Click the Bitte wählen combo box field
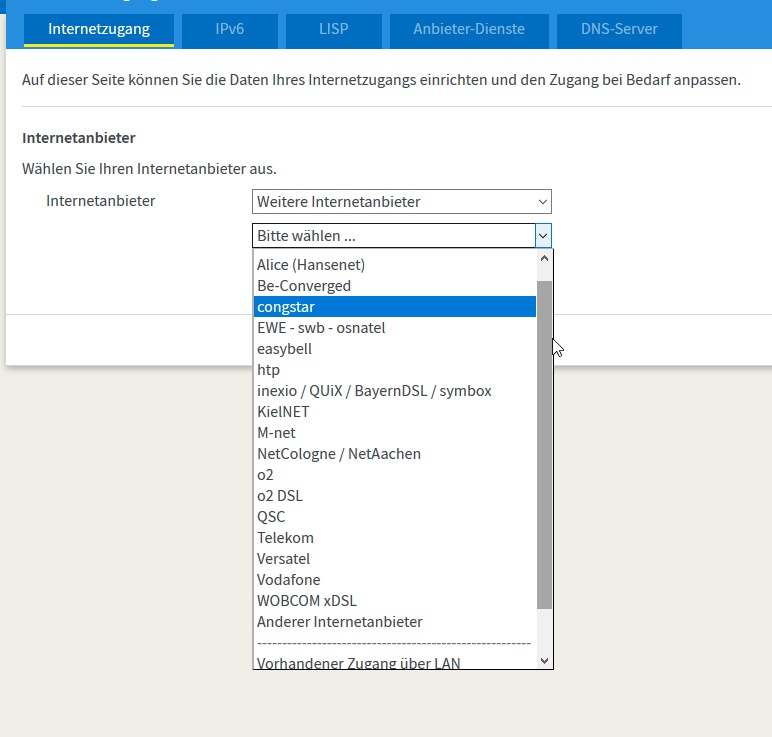This screenshot has height=737, width=772. coord(402,236)
